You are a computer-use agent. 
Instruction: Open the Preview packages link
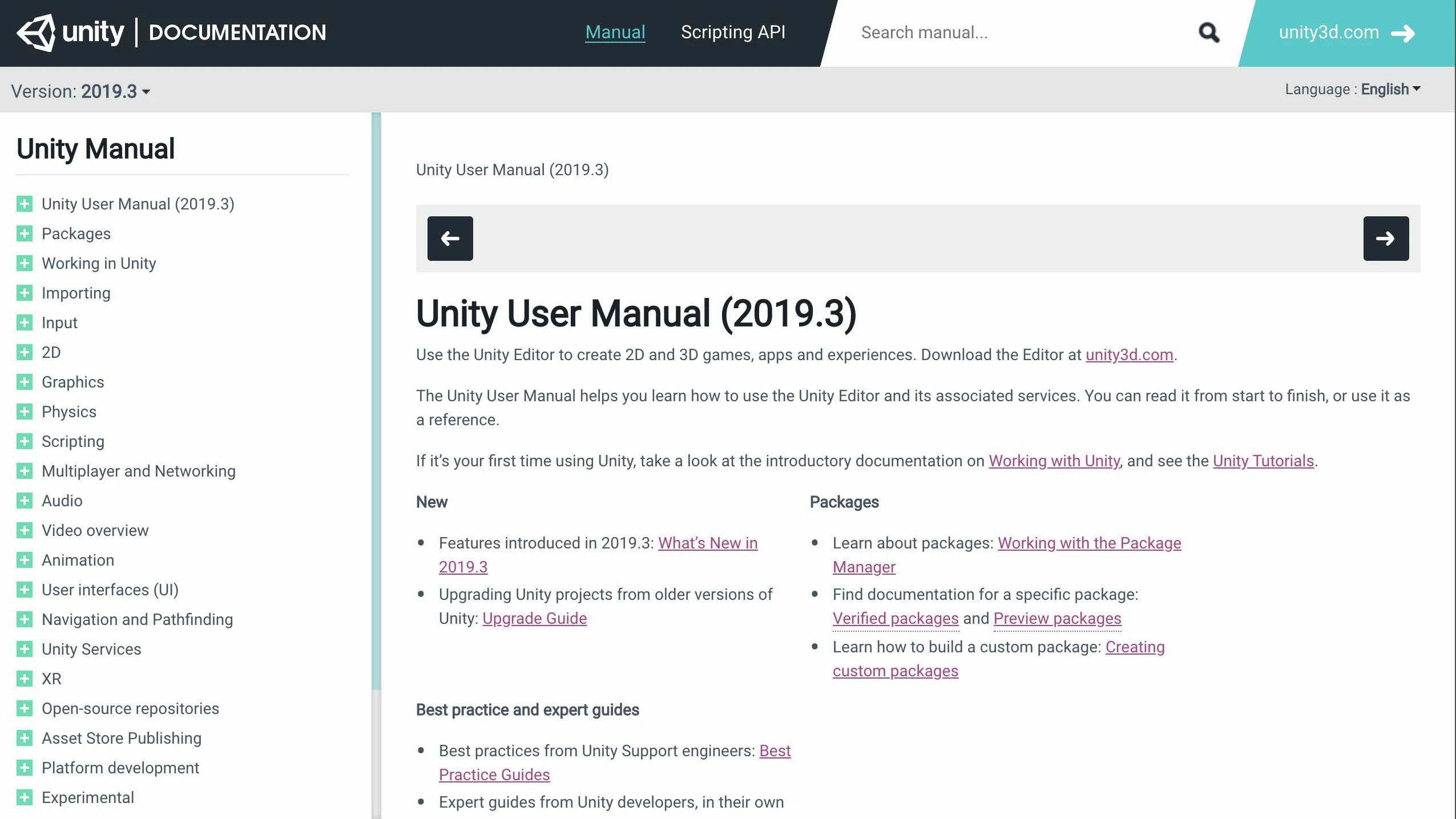[1057, 618]
